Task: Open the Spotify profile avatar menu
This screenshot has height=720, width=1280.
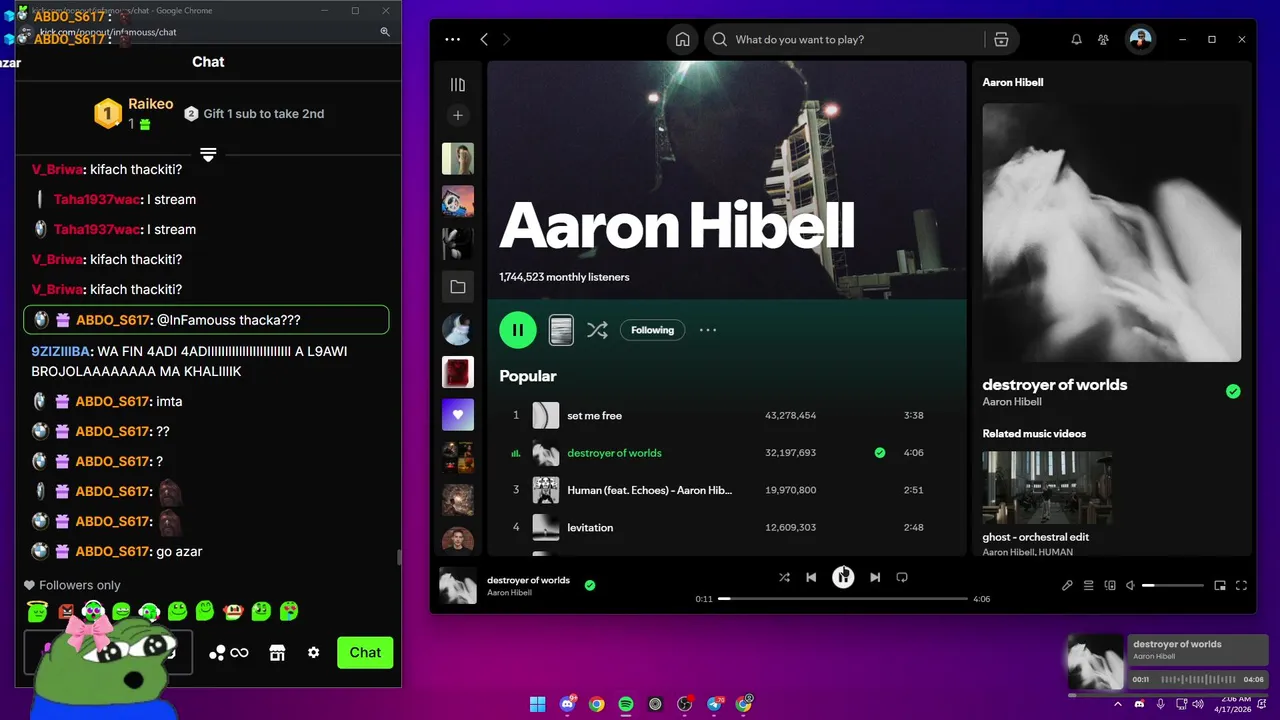Action: [1140, 40]
